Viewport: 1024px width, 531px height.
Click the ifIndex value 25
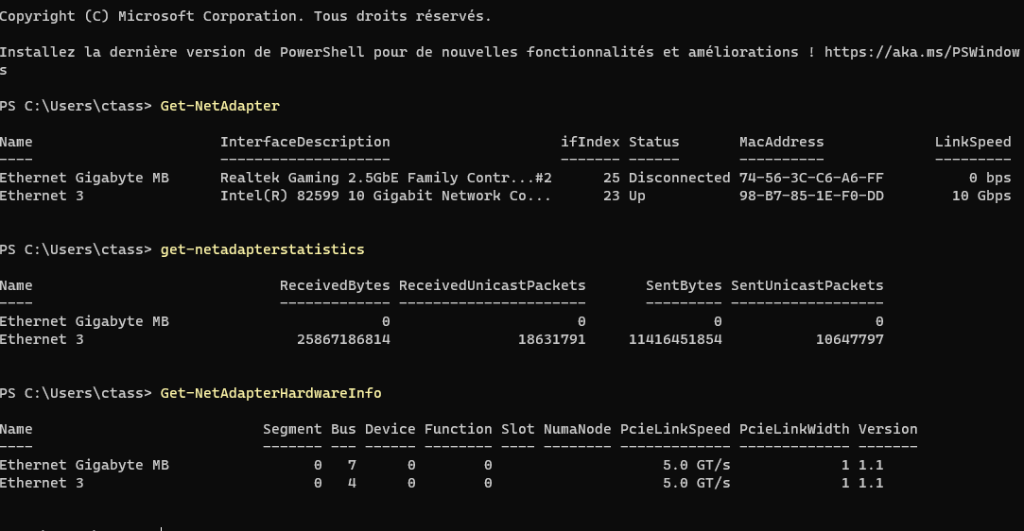pyautogui.click(x=611, y=178)
